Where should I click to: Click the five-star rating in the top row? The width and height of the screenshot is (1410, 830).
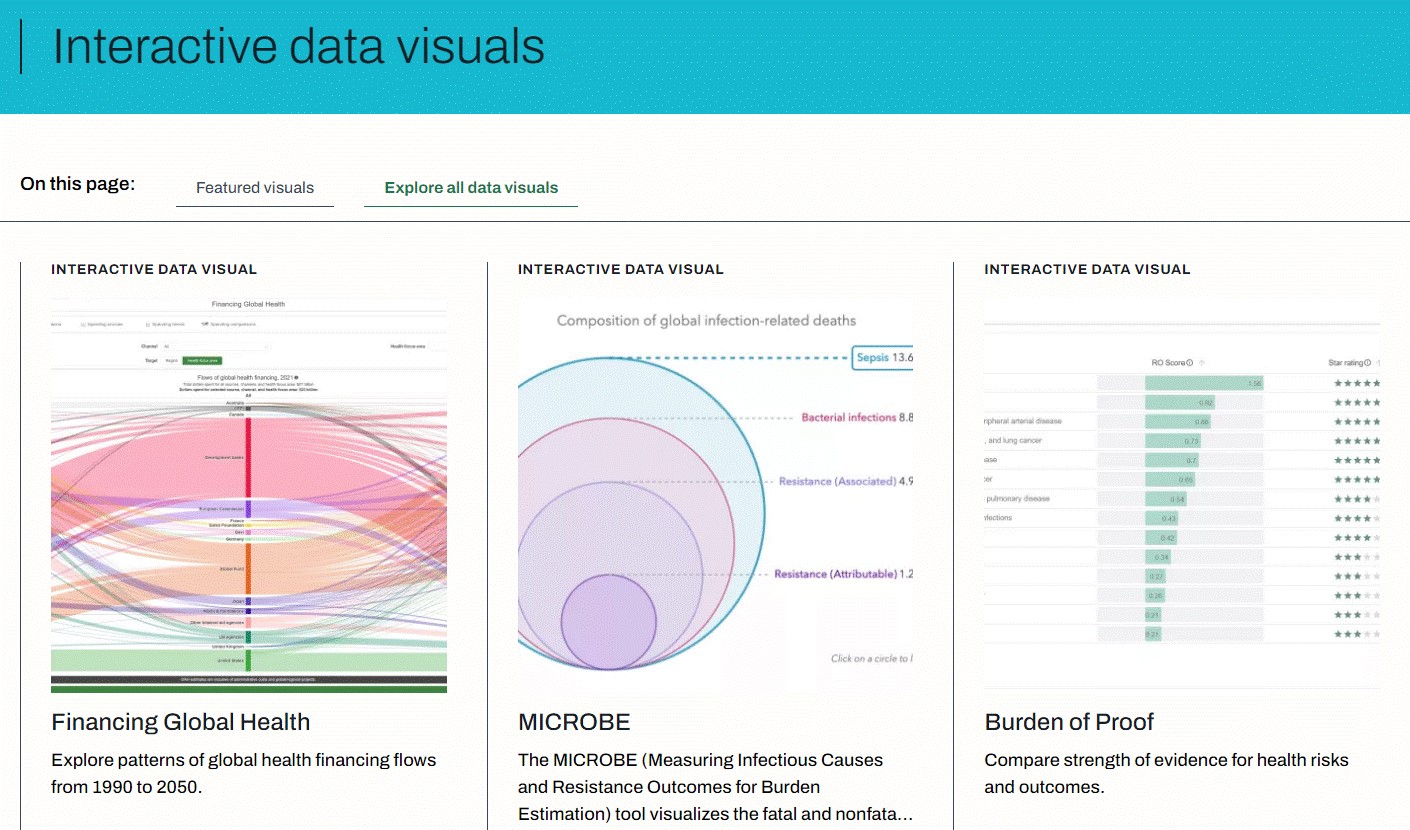(1356, 383)
